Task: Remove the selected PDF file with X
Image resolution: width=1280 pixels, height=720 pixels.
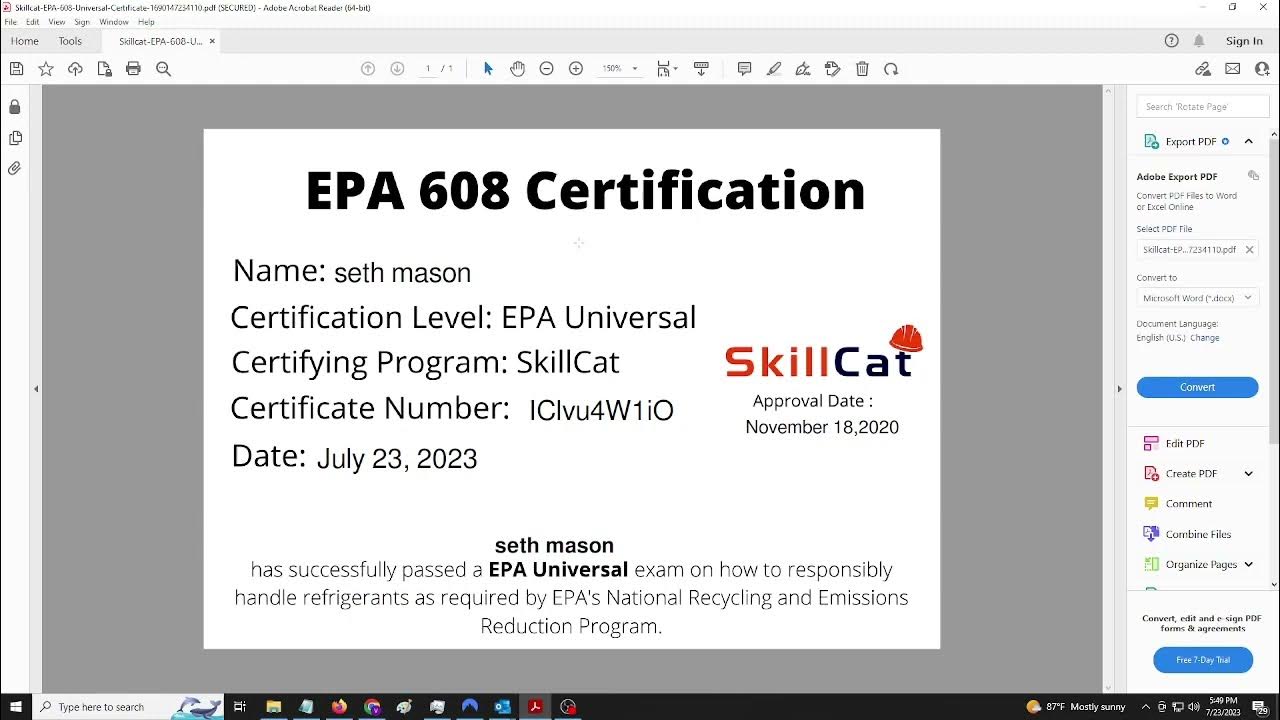Action: (1249, 250)
